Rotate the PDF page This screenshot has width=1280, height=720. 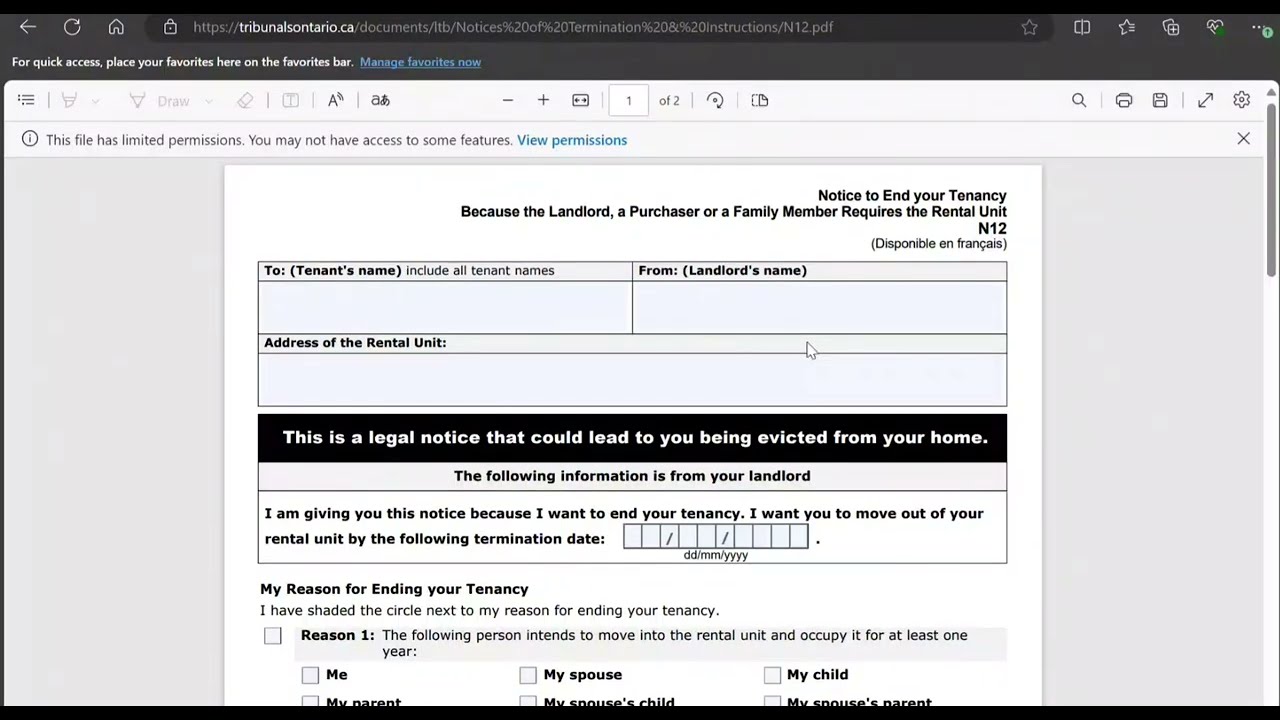tap(715, 100)
